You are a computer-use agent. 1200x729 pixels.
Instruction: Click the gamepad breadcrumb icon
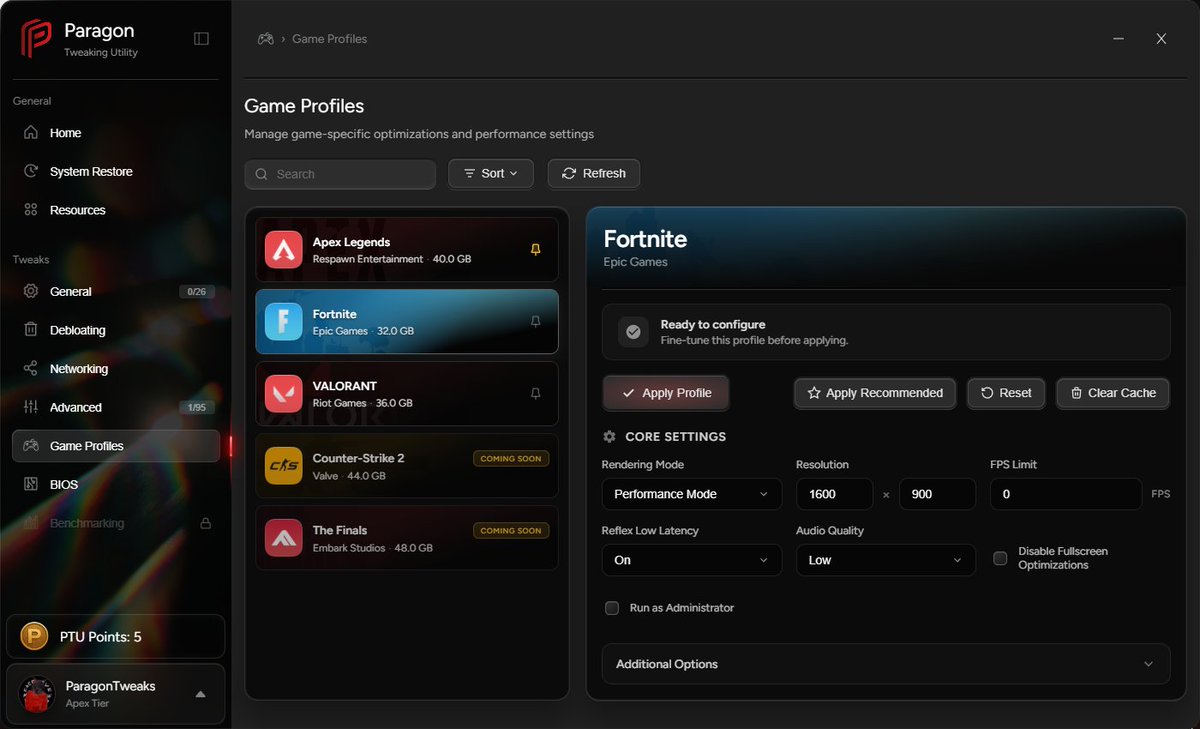pos(265,39)
